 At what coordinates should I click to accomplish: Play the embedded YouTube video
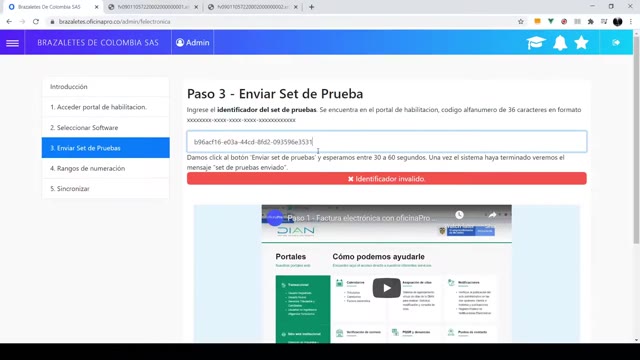click(x=386, y=288)
